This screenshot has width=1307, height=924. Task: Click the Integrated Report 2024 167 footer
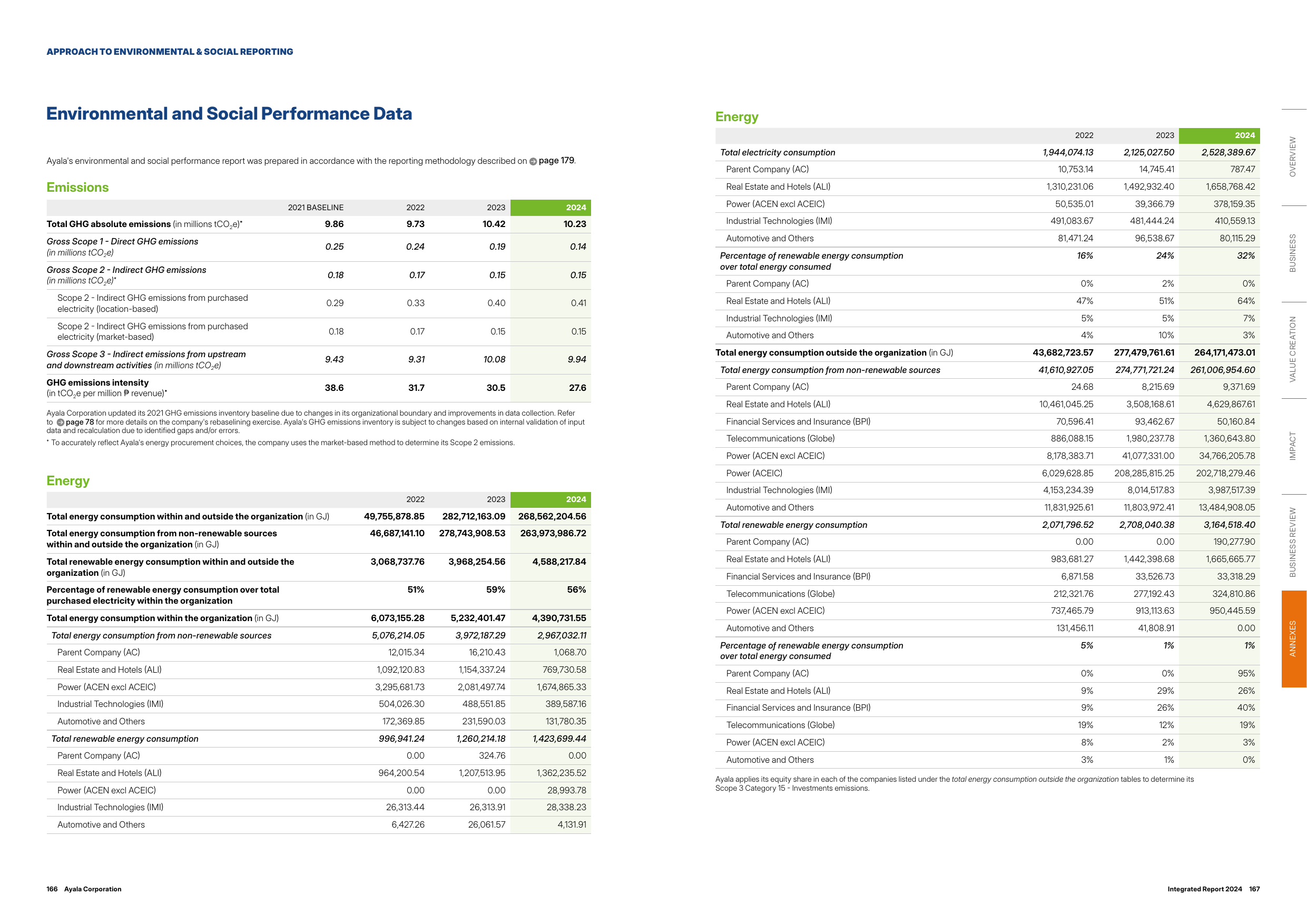1213,889
